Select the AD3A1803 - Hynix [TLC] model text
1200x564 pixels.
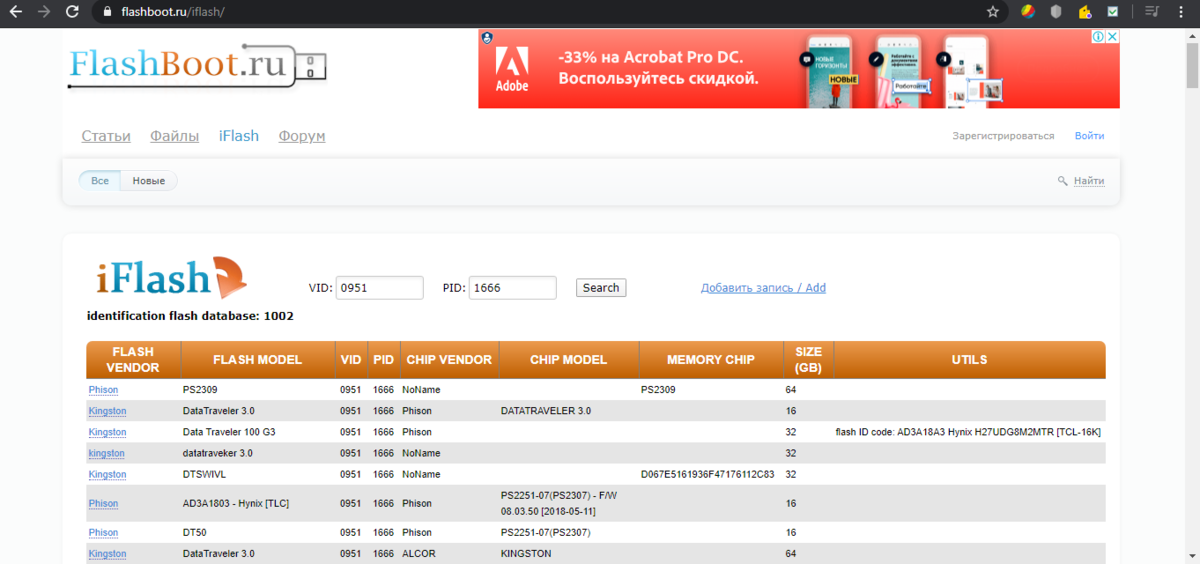tap(236, 503)
